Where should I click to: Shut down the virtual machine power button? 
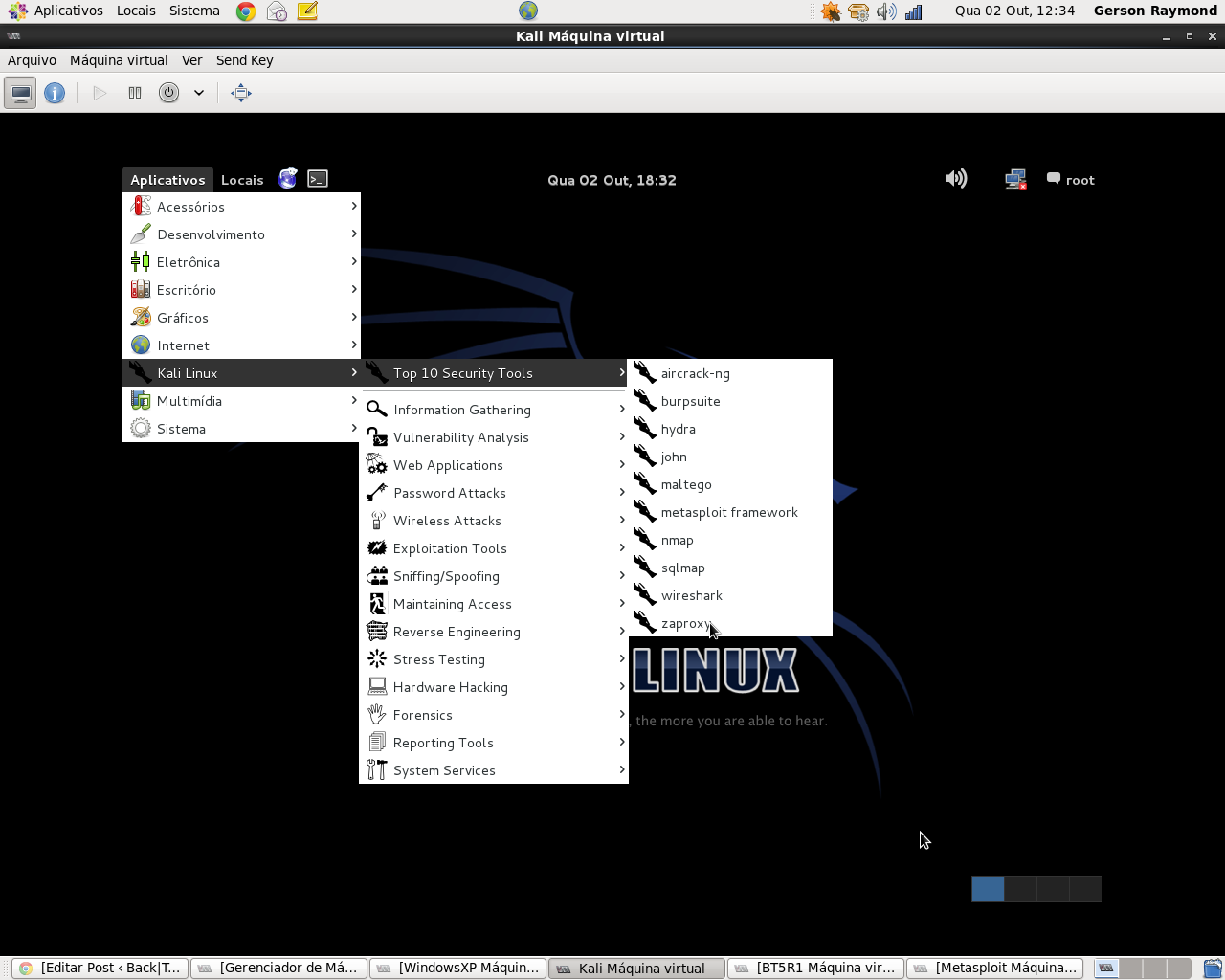pyautogui.click(x=169, y=93)
